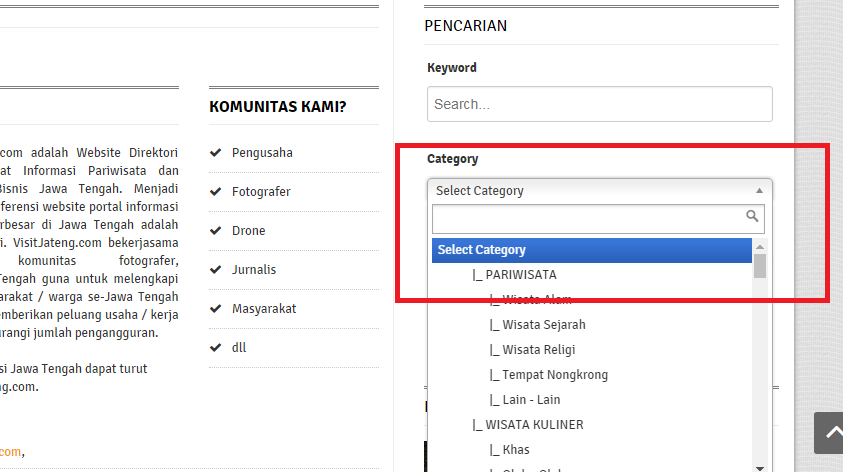The width and height of the screenshot is (843, 472).
Task: Collapse the Select Category dropdown arrow
Action: [x=759, y=191]
